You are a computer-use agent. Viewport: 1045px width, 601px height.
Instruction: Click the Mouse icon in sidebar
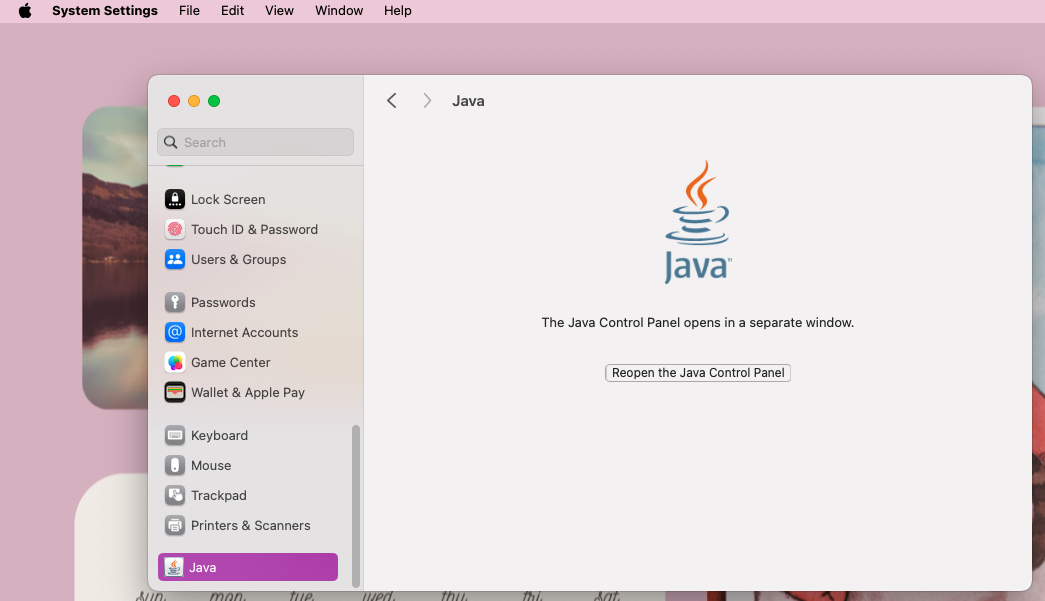[x=175, y=465]
